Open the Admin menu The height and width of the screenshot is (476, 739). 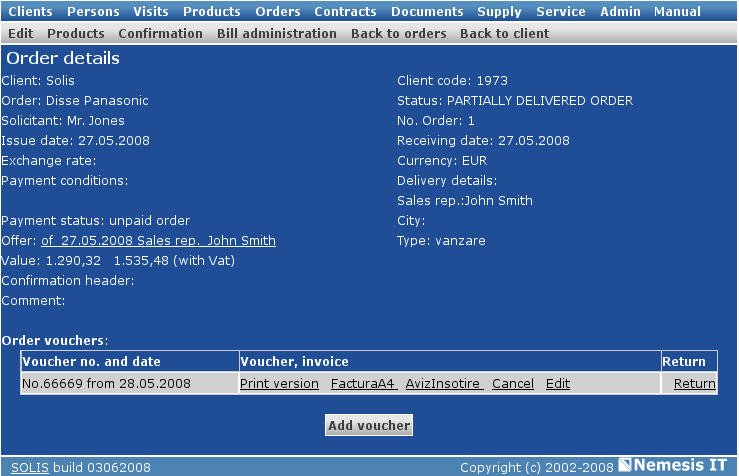pyautogui.click(x=620, y=11)
